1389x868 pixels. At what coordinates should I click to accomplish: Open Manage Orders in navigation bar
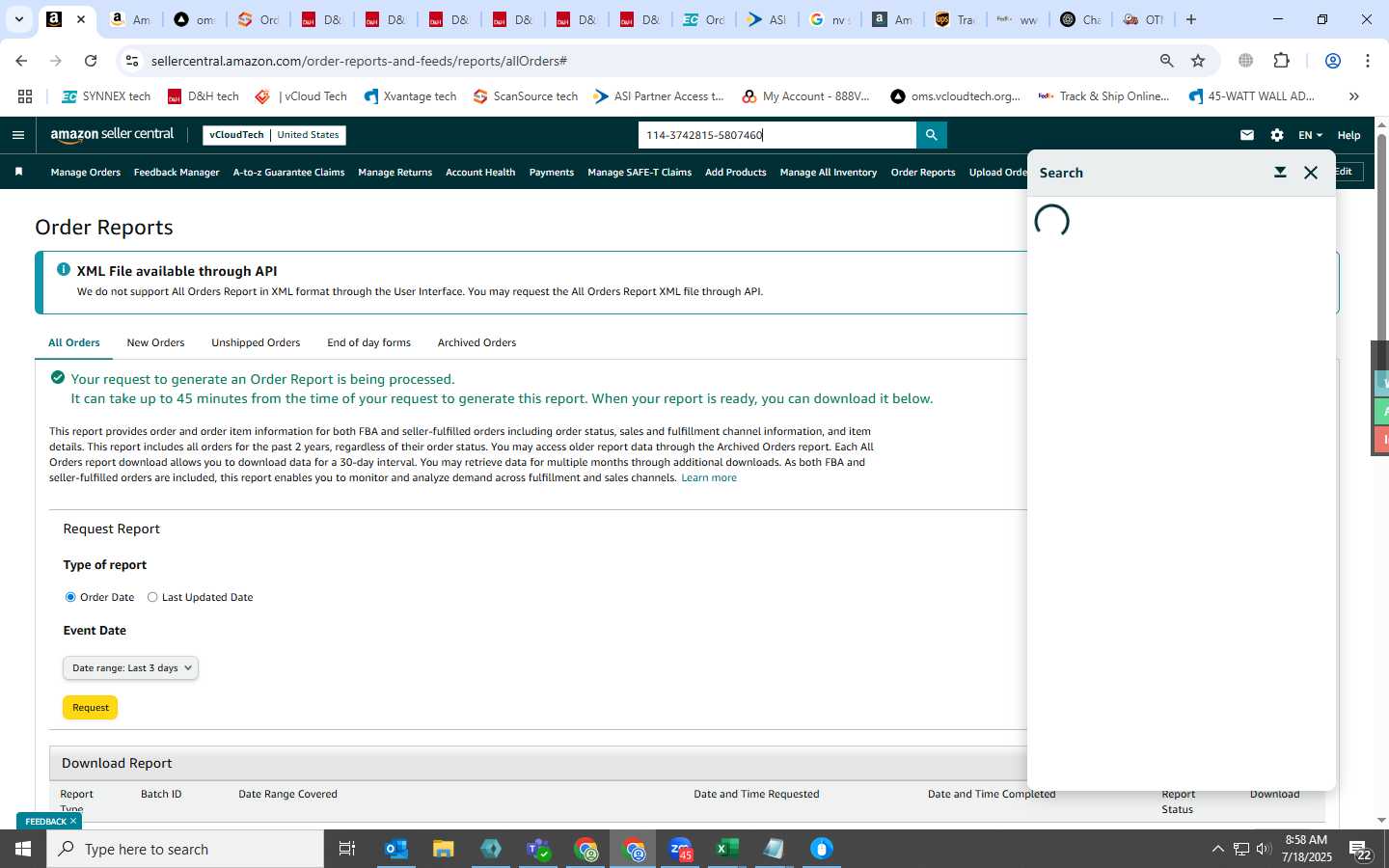[x=86, y=173]
